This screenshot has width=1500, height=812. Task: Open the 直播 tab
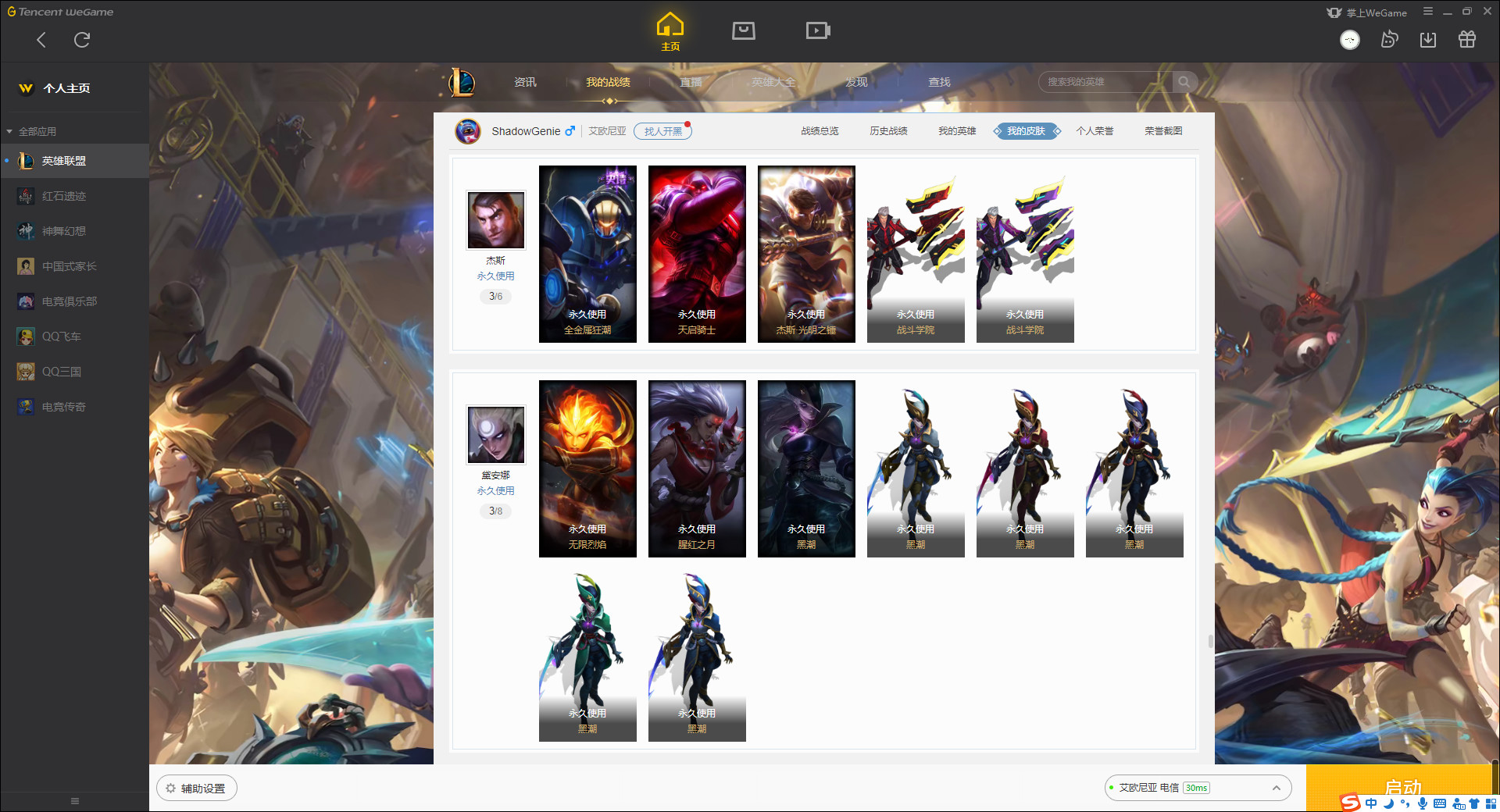tap(691, 82)
